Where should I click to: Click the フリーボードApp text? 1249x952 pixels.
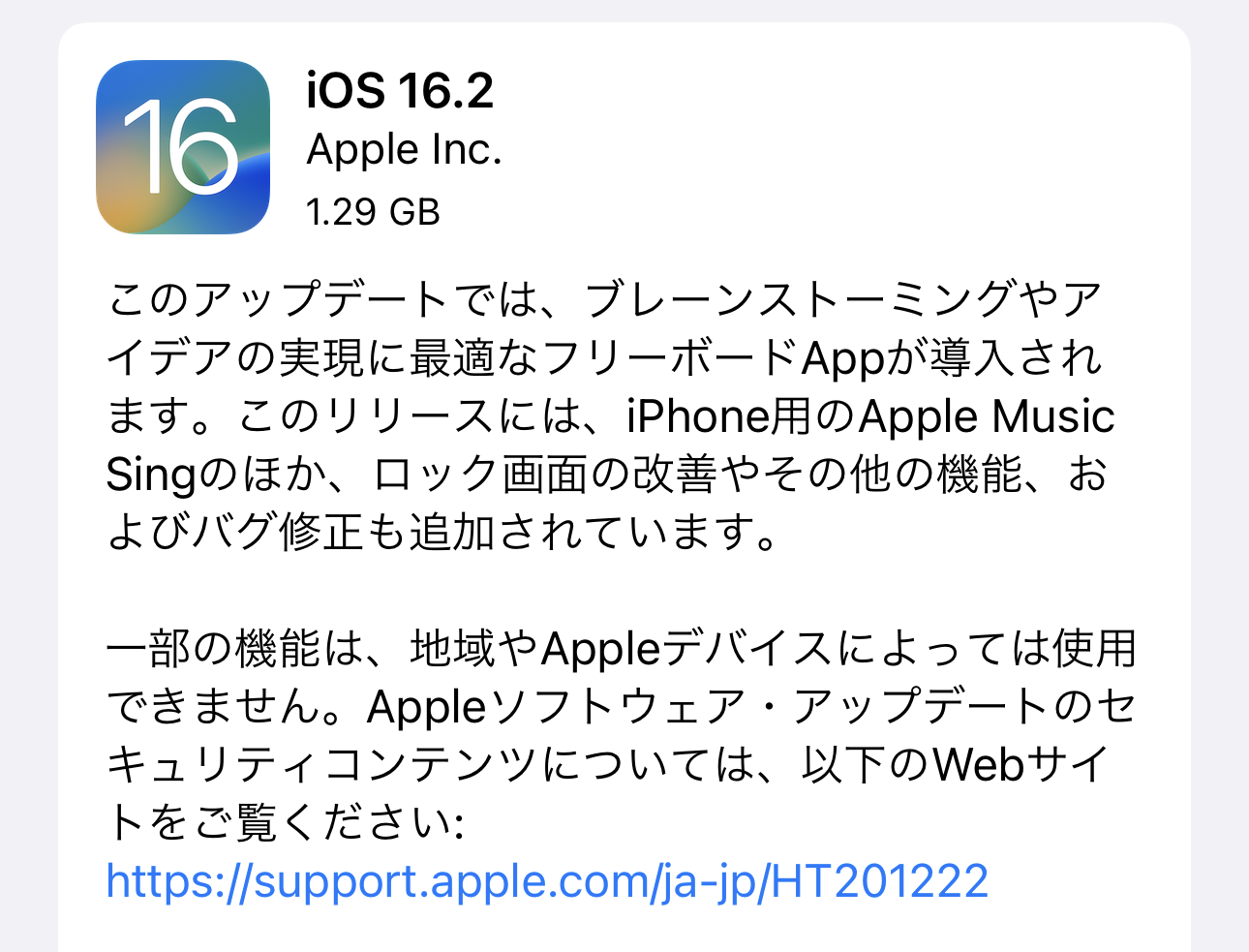point(714,358)
